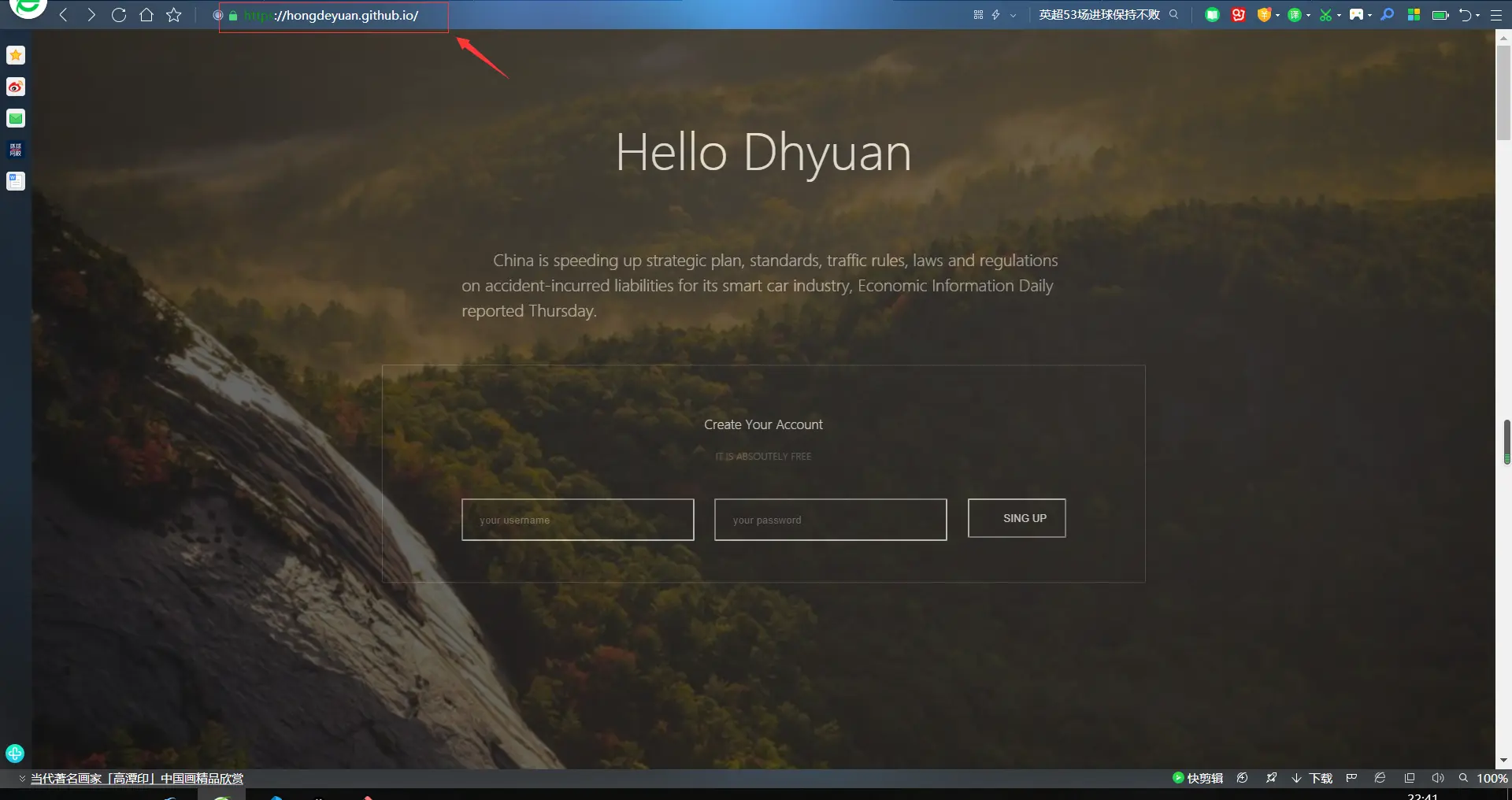Click the rocket speed-up icon in status bar

1271,778
